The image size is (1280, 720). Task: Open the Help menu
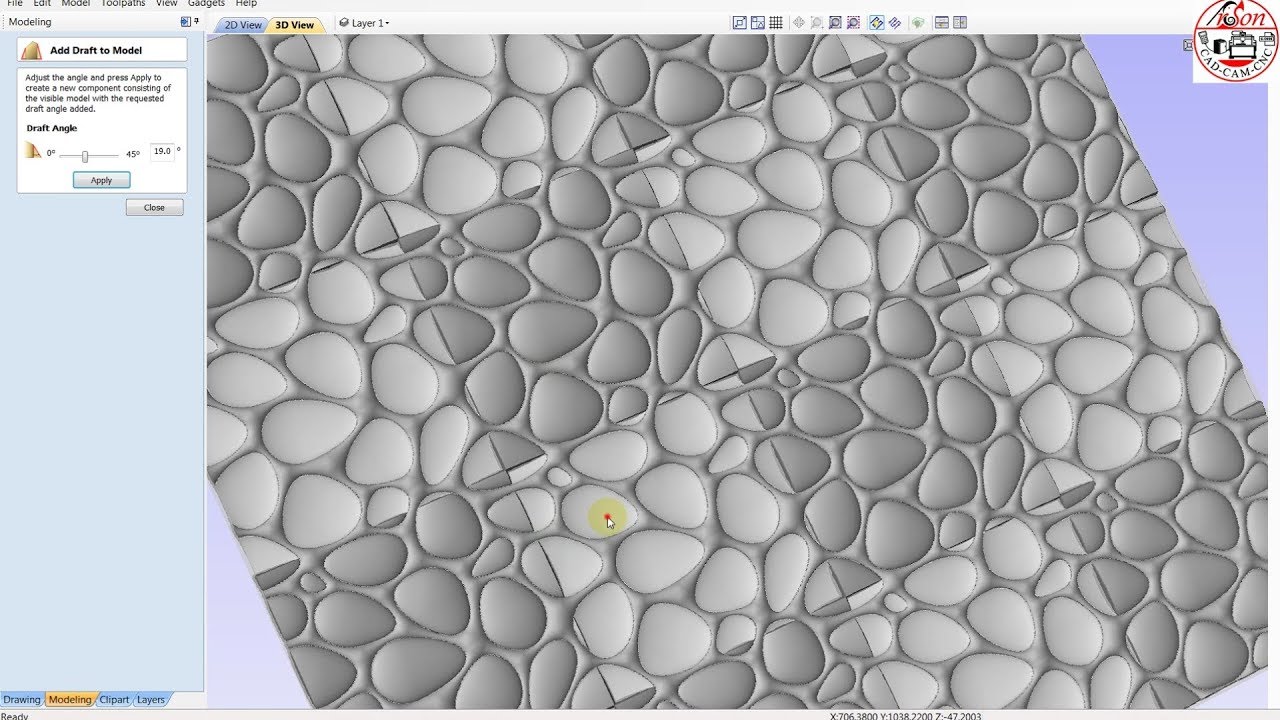[246, 4]
